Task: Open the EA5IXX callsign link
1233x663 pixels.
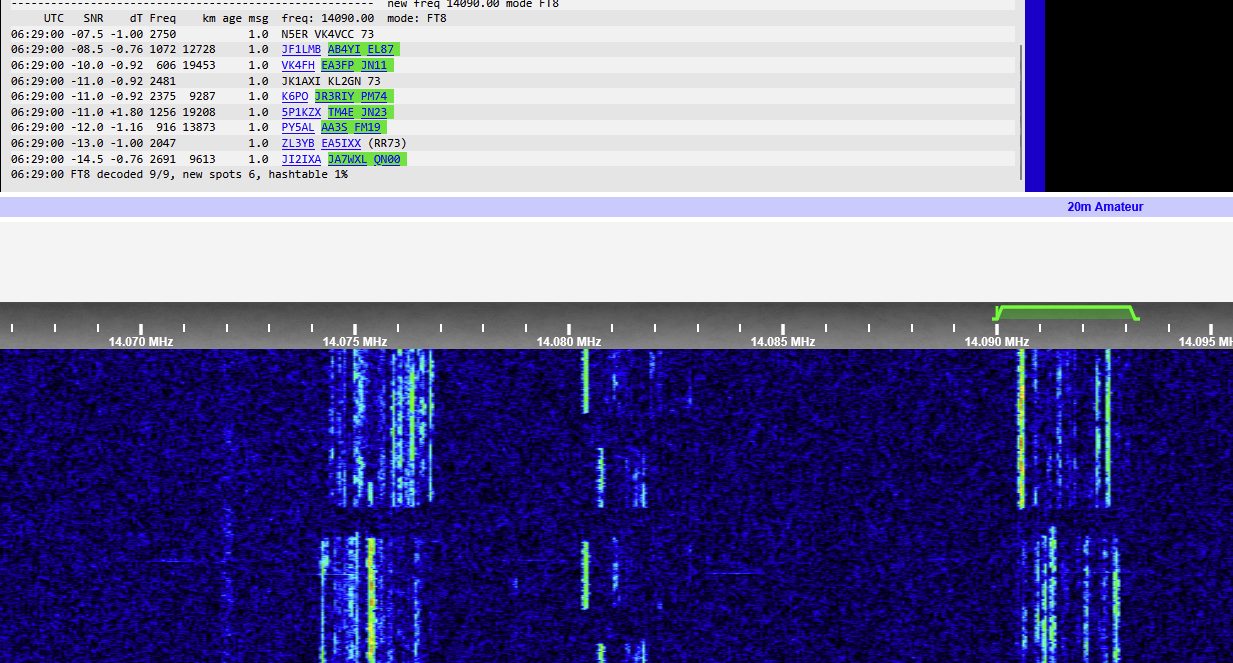Action: [x=341, y=143]
